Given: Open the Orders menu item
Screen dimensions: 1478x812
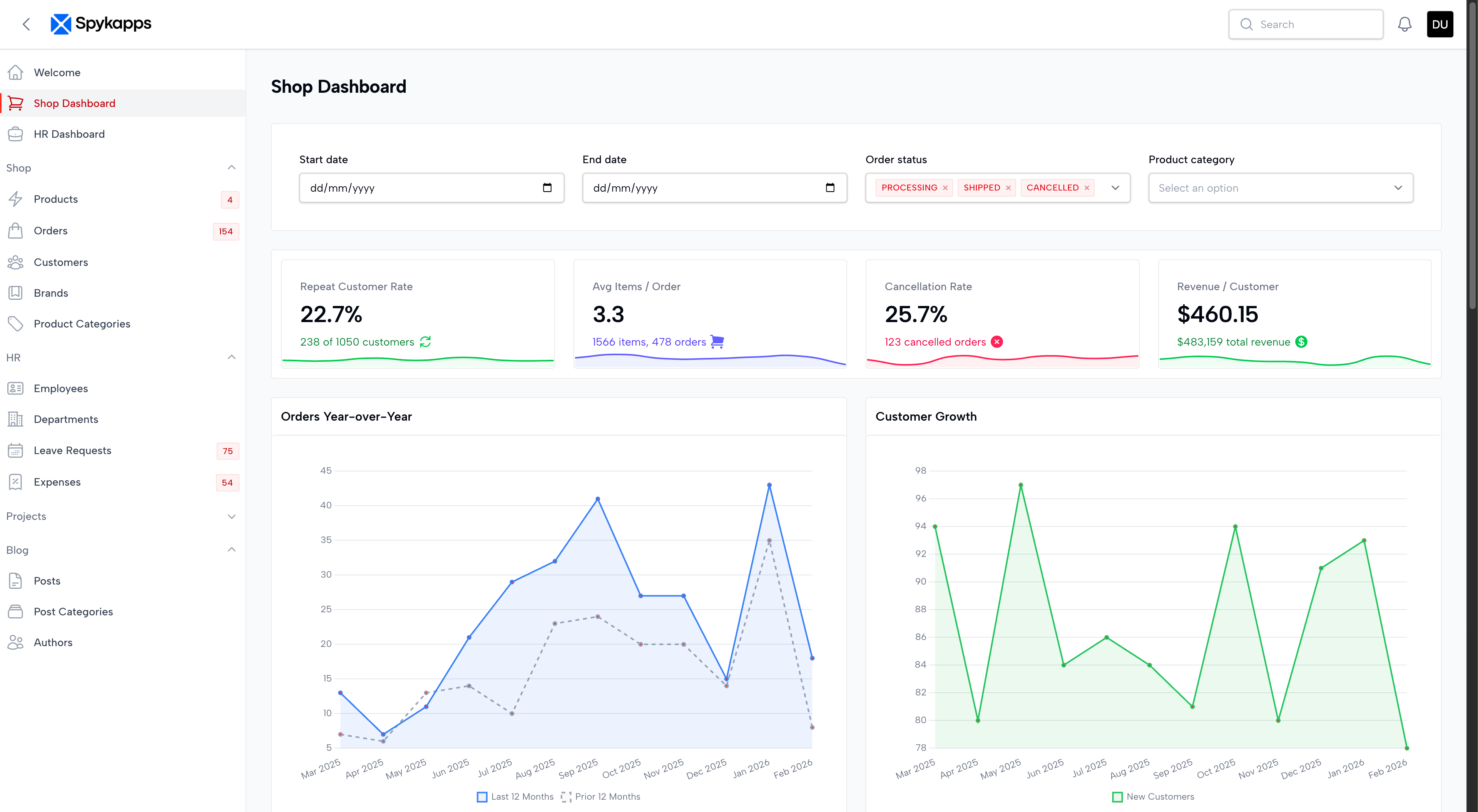Looking at the screenshot, I should 50,231.
